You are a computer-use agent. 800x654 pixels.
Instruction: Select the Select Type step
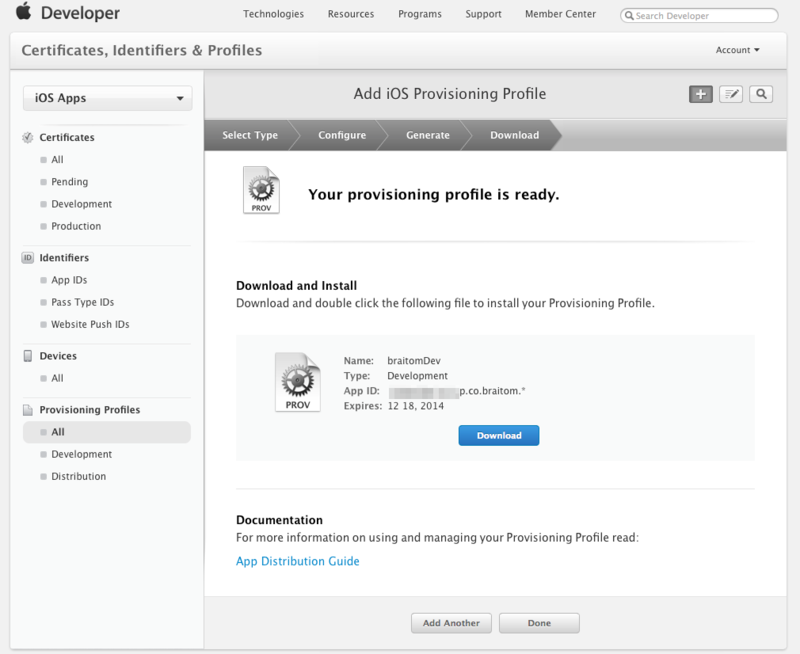pyautogui.click(x=250, y=135)
